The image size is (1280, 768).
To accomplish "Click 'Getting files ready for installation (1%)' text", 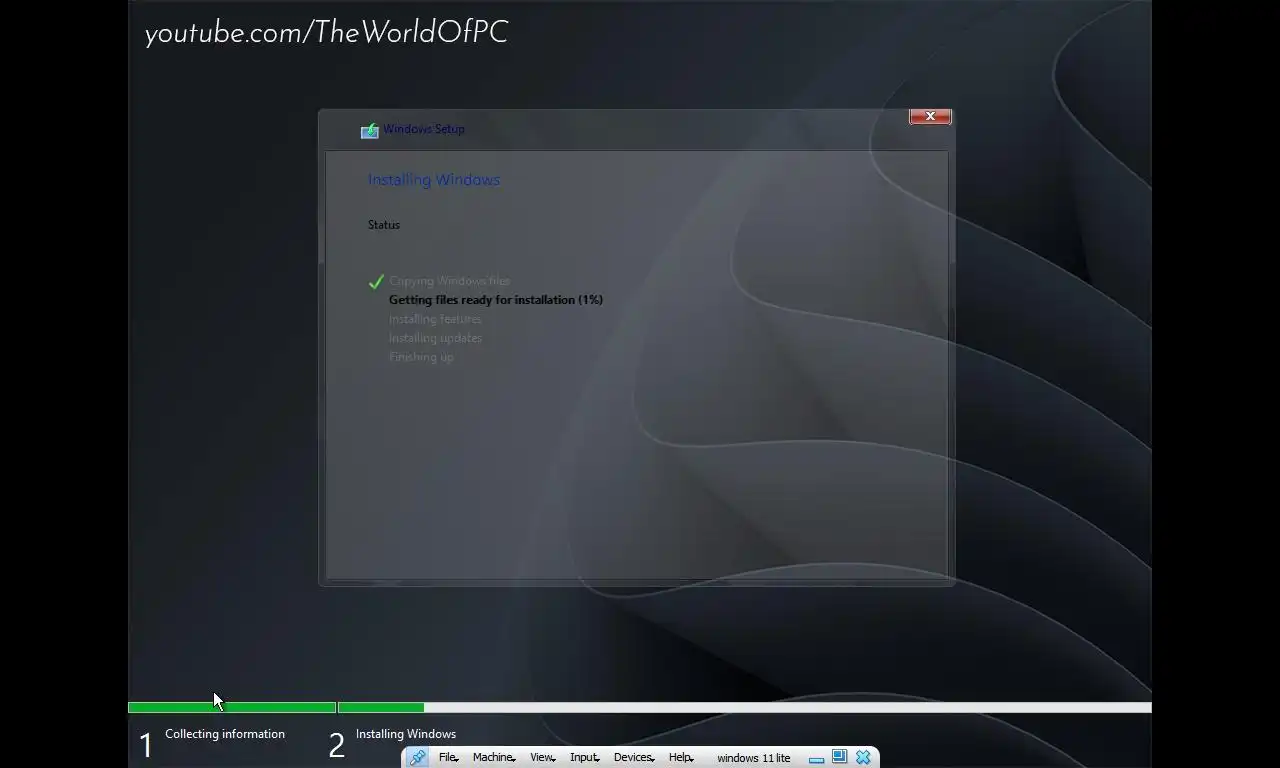I will 496,300.
